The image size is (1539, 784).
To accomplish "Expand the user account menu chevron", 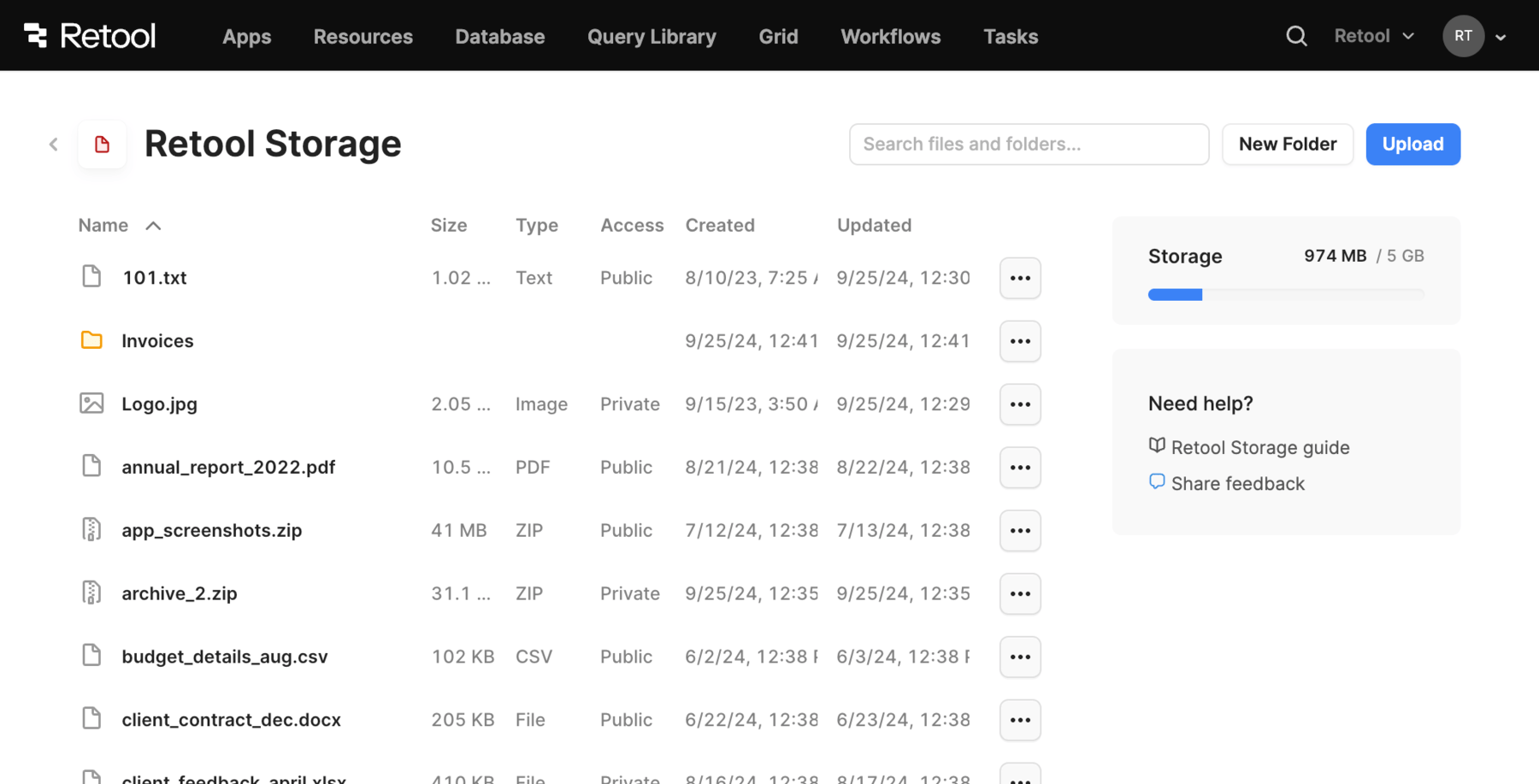I will point(1501,37).
